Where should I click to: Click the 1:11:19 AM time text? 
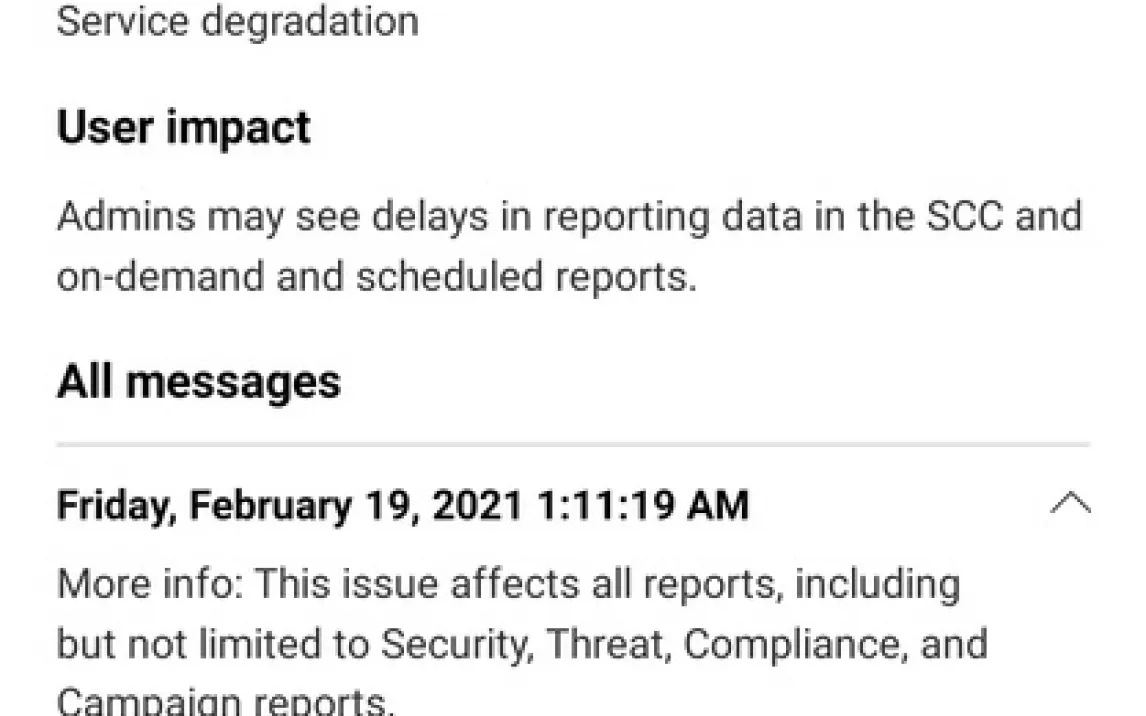tap(642, 505)
